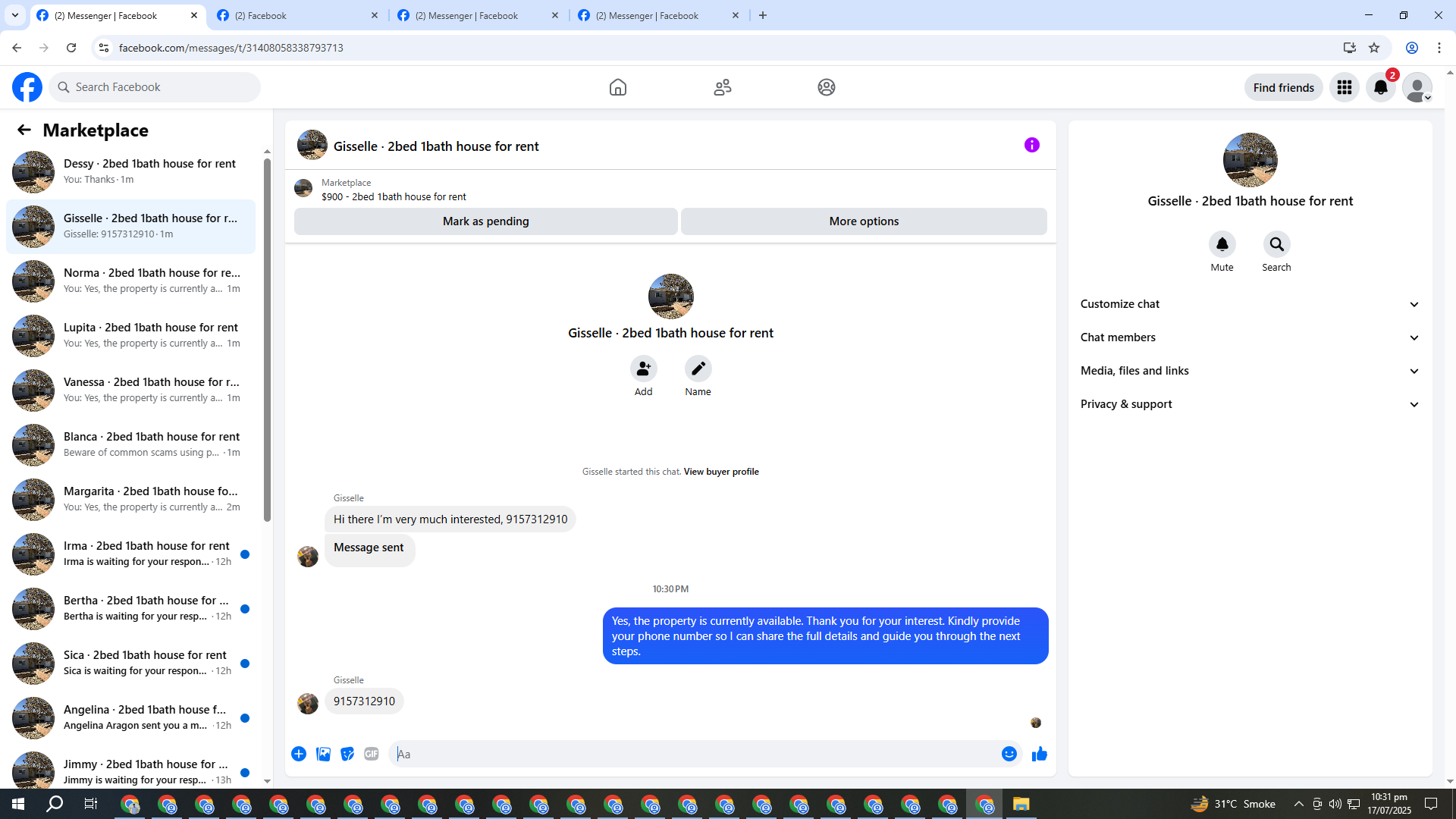Switch to the fourth Messenger browser tab
This screenshot has height=819, width=1456.
click(660, 15)
